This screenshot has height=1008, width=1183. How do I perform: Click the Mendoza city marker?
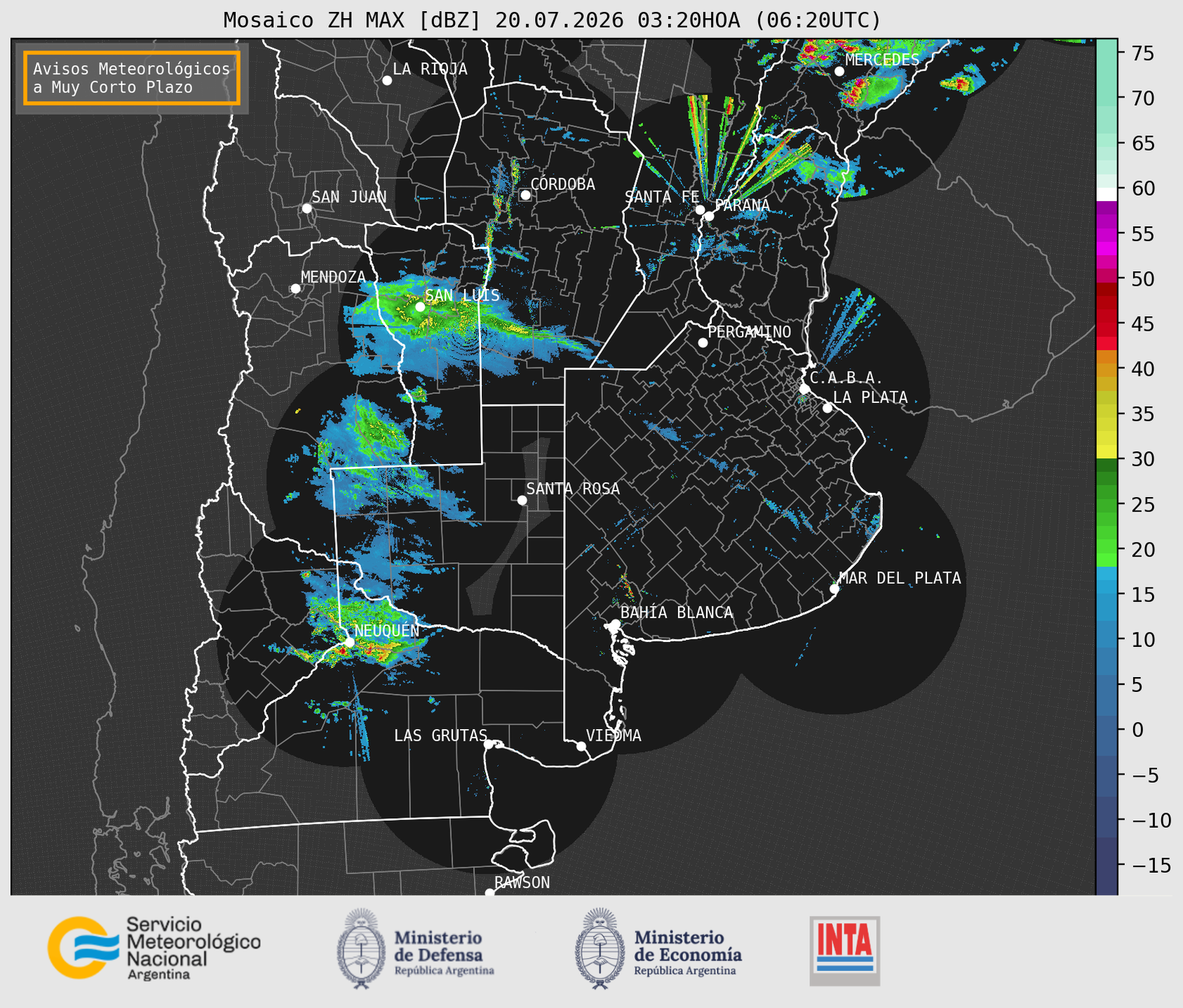click(296, 289)
